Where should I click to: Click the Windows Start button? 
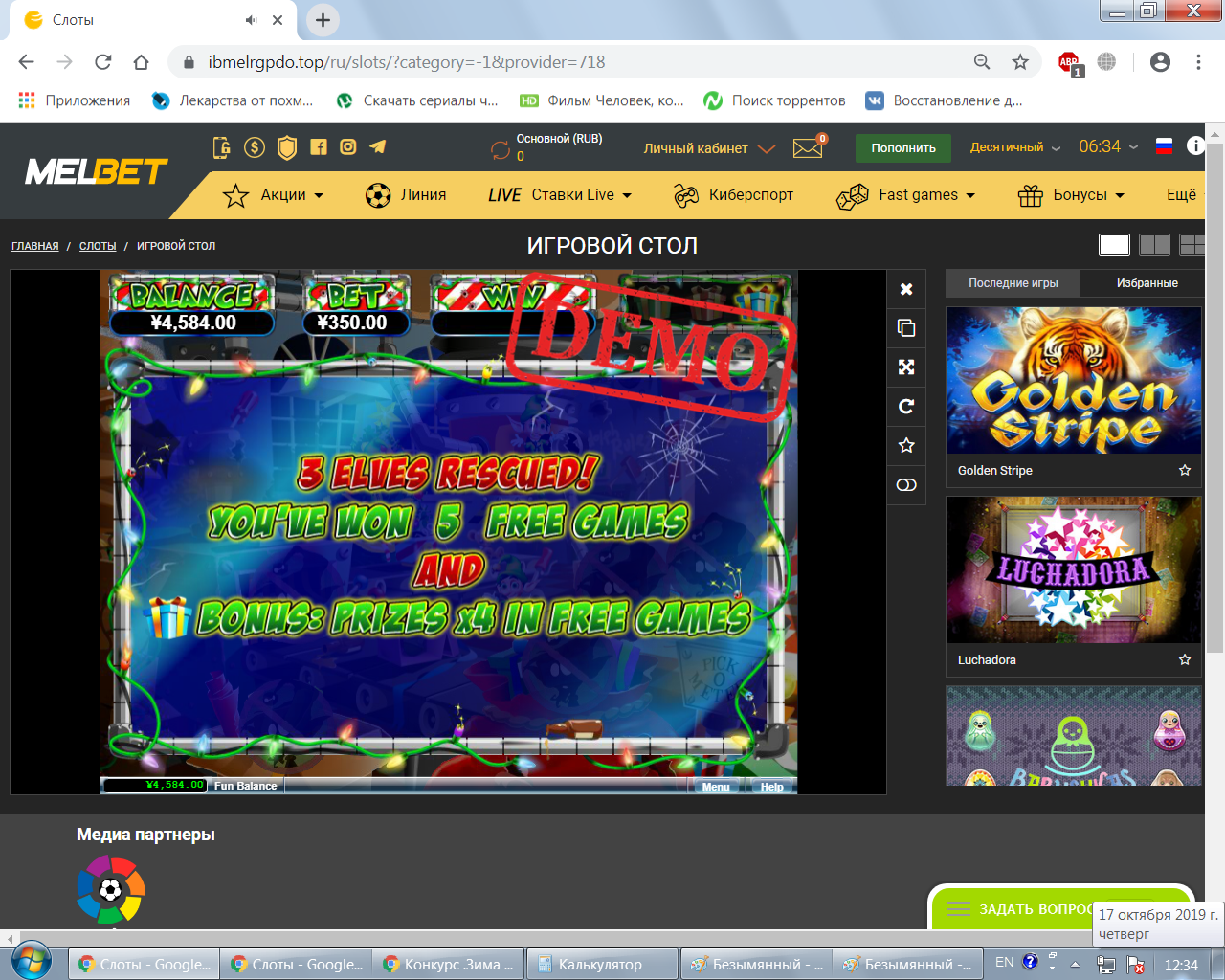pyautogui.click(x=32, y=960)
